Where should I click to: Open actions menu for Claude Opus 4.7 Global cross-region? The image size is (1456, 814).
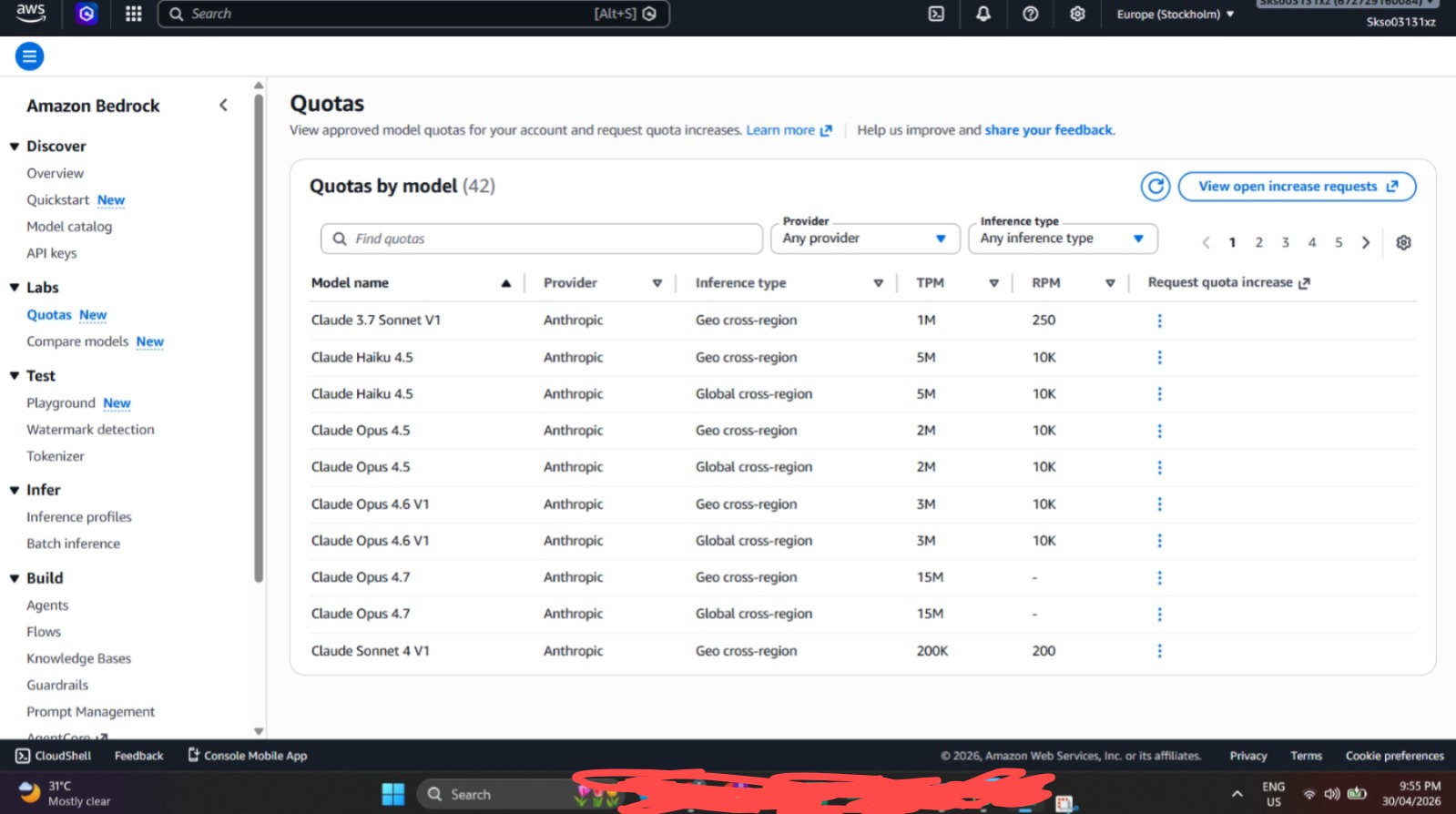coord(1159,615)
